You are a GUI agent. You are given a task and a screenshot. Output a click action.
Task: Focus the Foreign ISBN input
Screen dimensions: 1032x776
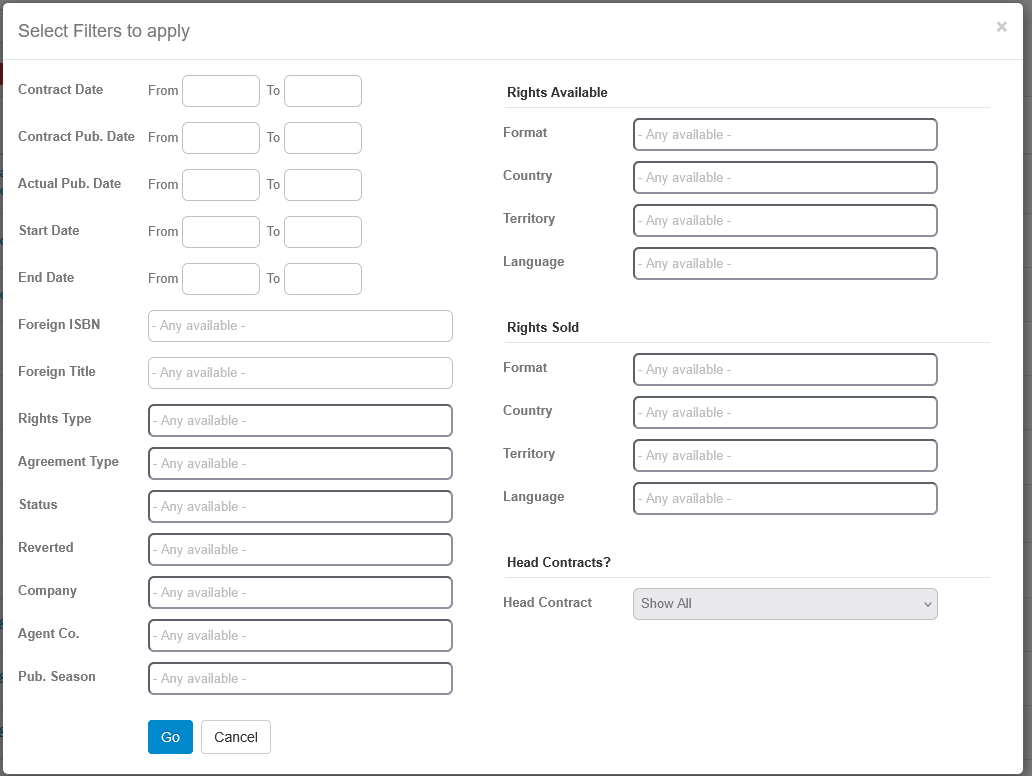tap(300, 326)
